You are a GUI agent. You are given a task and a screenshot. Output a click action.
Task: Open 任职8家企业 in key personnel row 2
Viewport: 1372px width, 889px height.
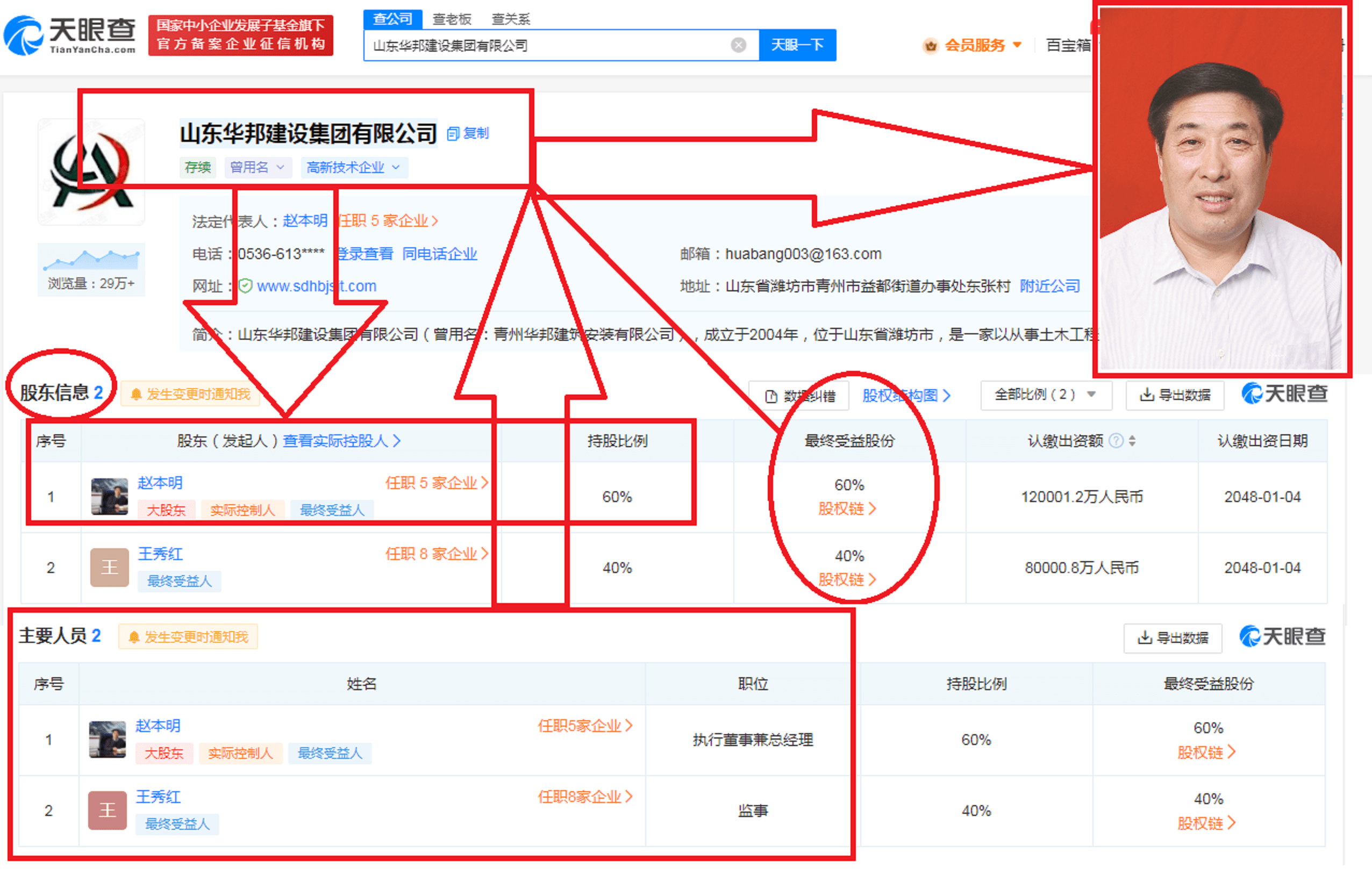click(x=585, y=797)
